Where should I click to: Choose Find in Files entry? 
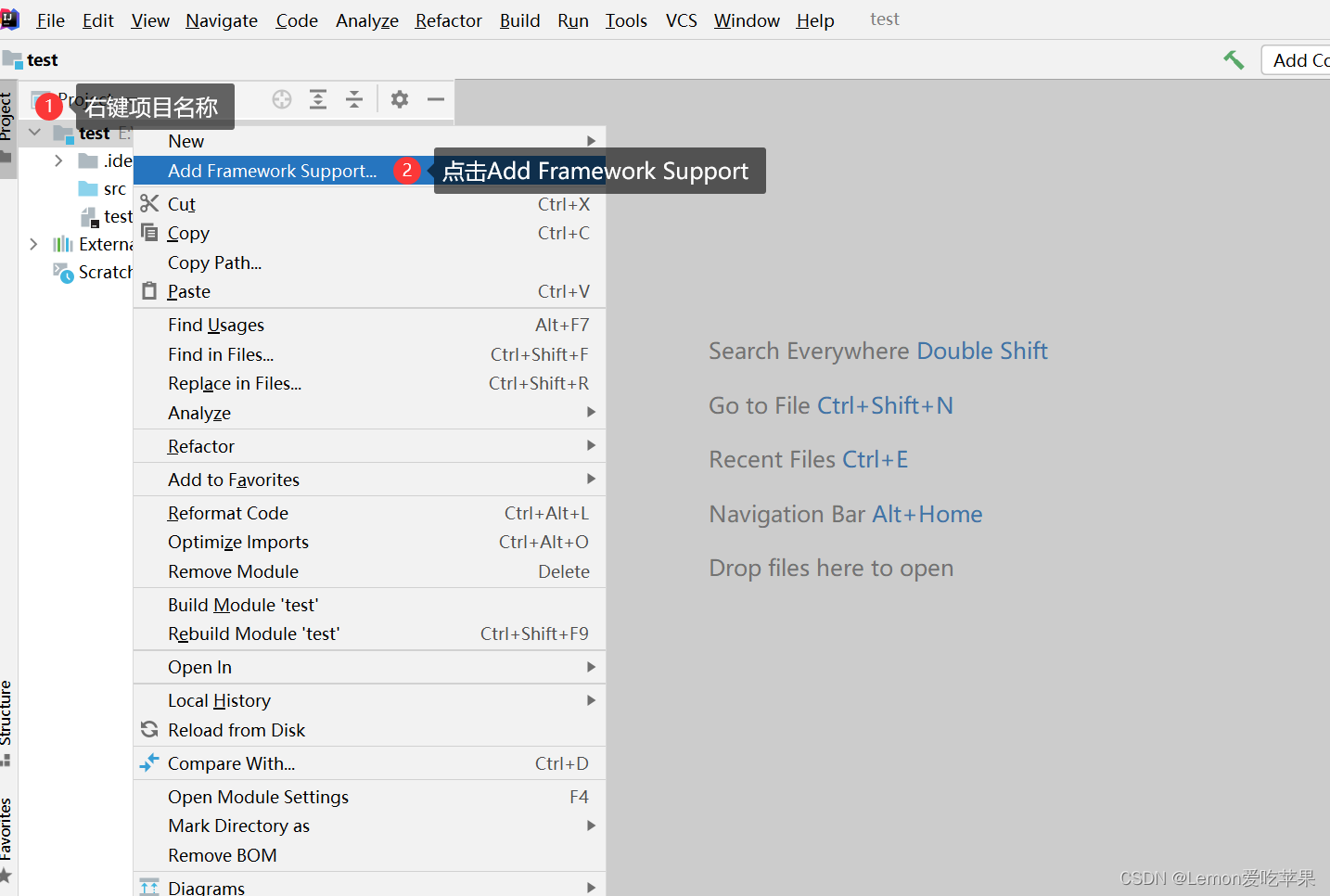click(x=369, y=354)
